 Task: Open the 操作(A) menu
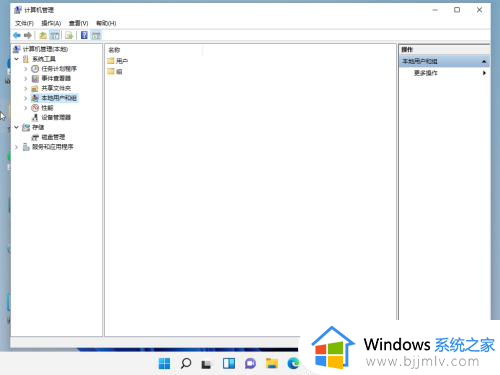51,23
